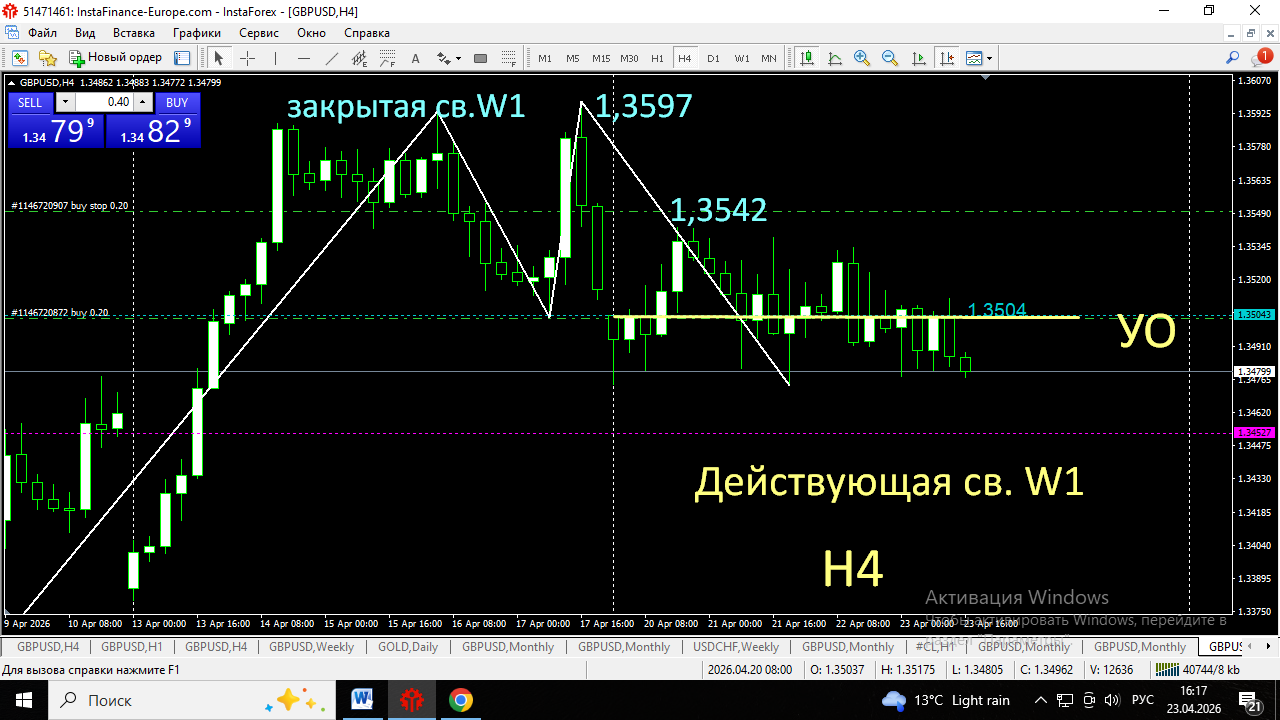Click the Новый ордер button
The image size is (1280, 720).
click(x=115, y=58)
